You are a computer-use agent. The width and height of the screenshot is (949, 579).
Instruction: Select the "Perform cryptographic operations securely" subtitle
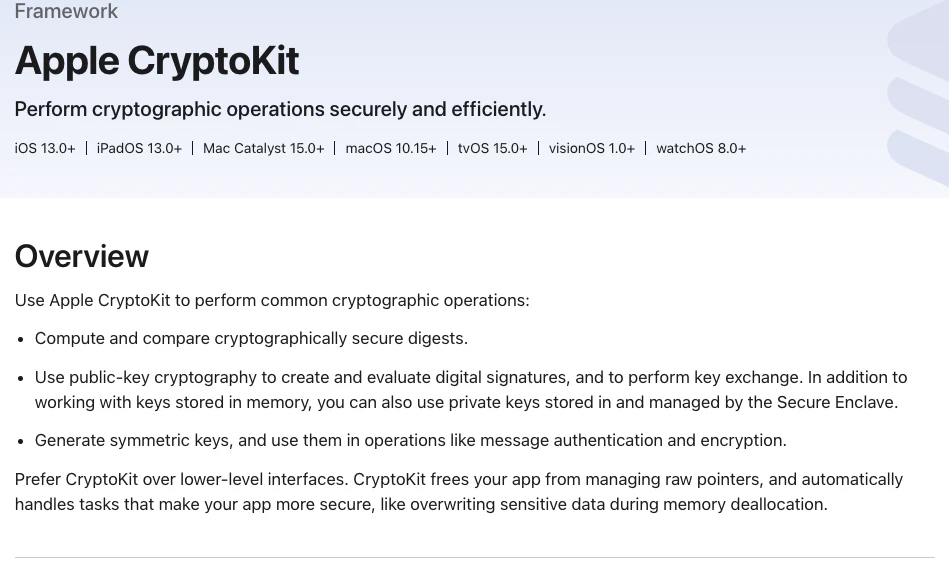(280, 110)
